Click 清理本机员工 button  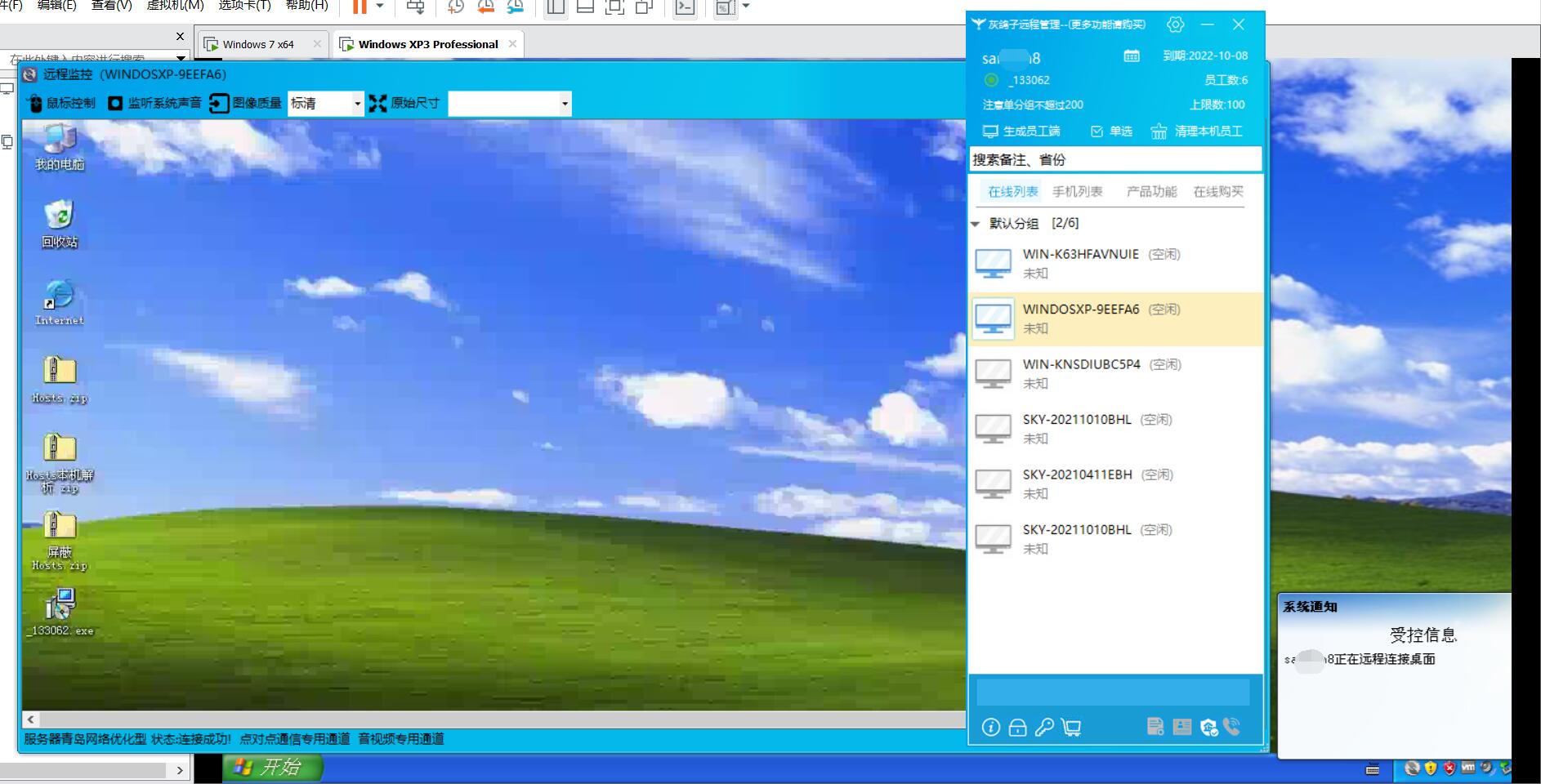click(1197, 131)
